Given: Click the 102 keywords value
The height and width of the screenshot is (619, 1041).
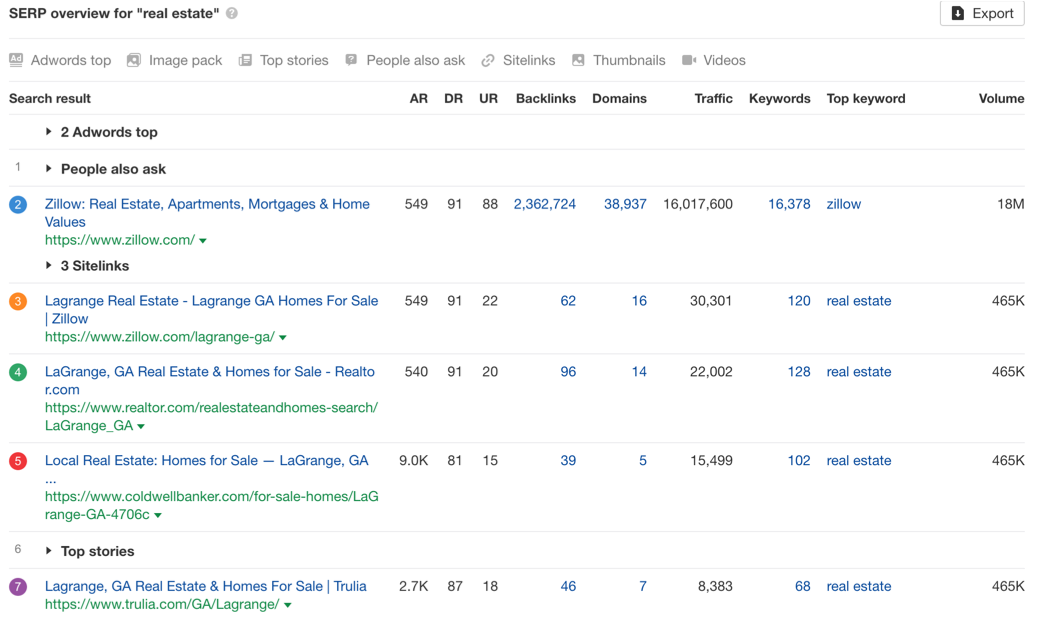Looking at the screenshot, I should [x=799, y=461].
